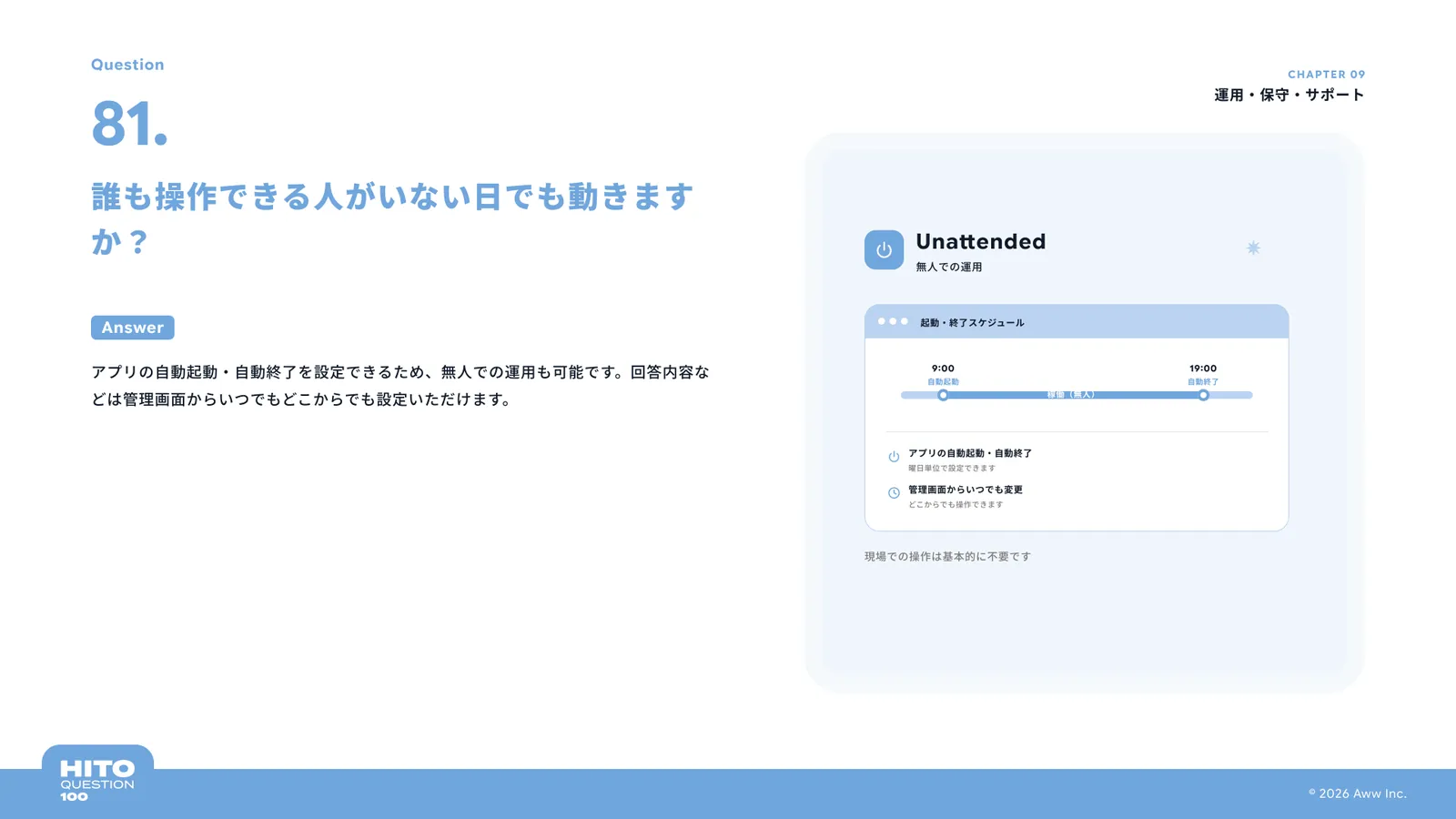Viewport: 1456px width, 819px height.
Task: Click the question number 81.
Action: pyautogui.click(x=130, y=124)
